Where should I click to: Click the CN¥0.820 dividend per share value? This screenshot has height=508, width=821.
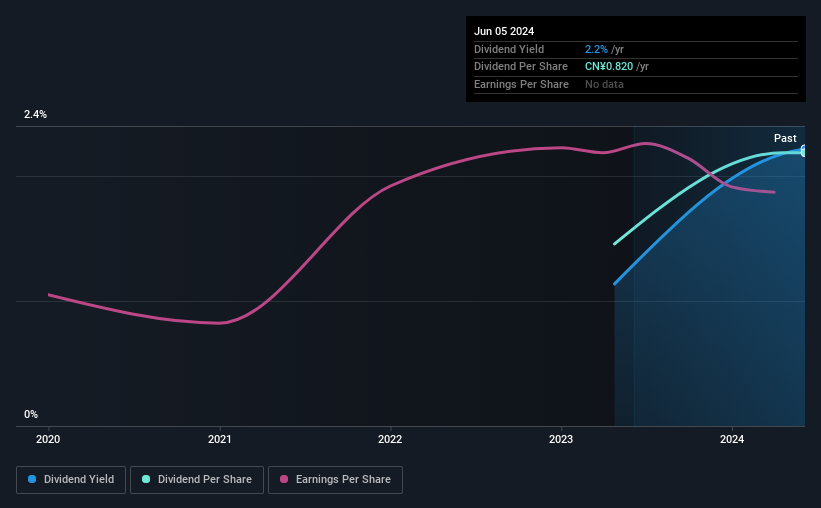point(609,67)
